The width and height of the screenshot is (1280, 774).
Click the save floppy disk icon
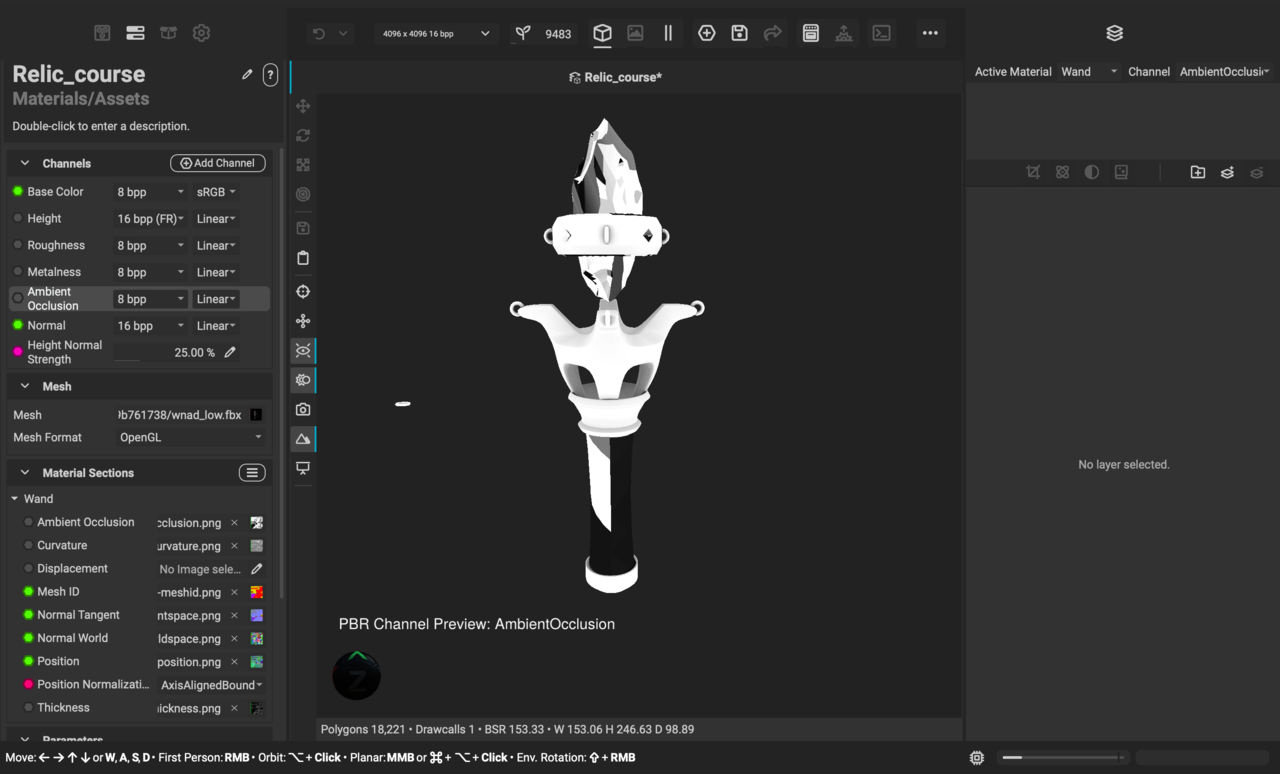[739, 33]
